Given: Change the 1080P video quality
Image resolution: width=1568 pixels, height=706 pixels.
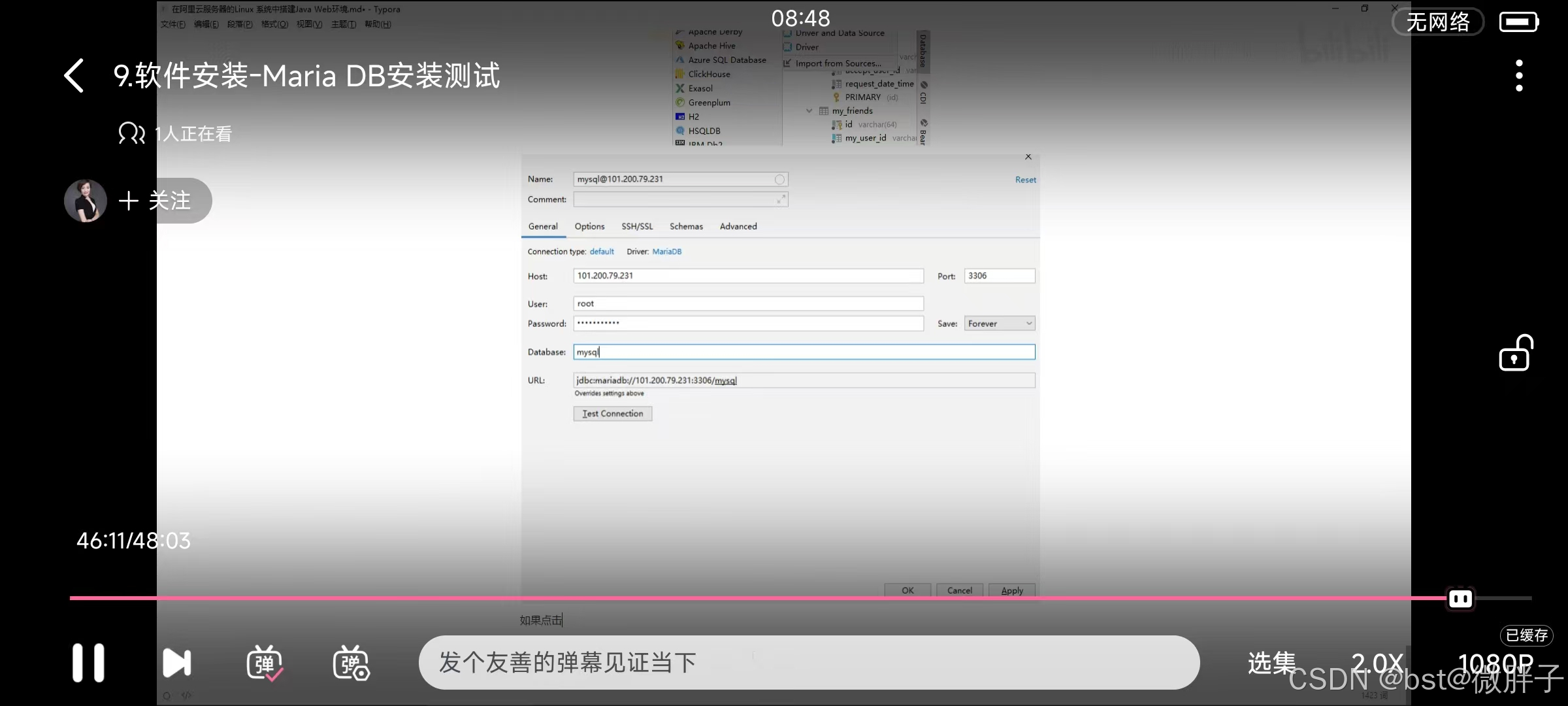Looking at the screenshot, I should click(x=1495, y=663).
